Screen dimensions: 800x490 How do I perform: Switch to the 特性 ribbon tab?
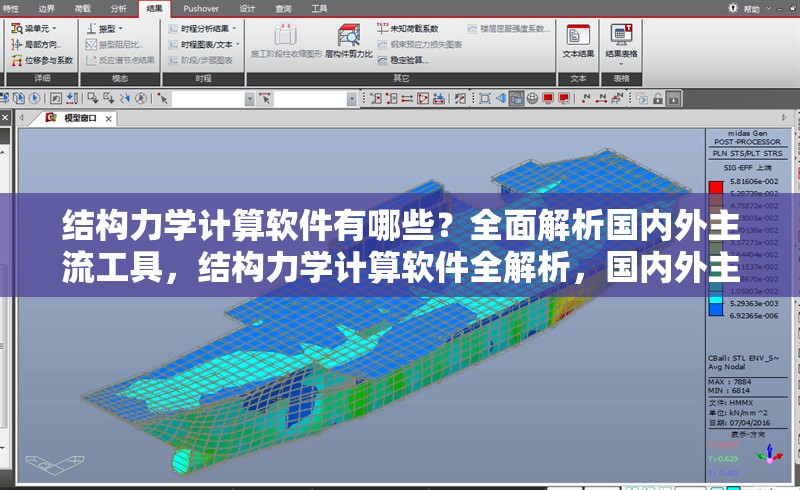coord(9,8)
